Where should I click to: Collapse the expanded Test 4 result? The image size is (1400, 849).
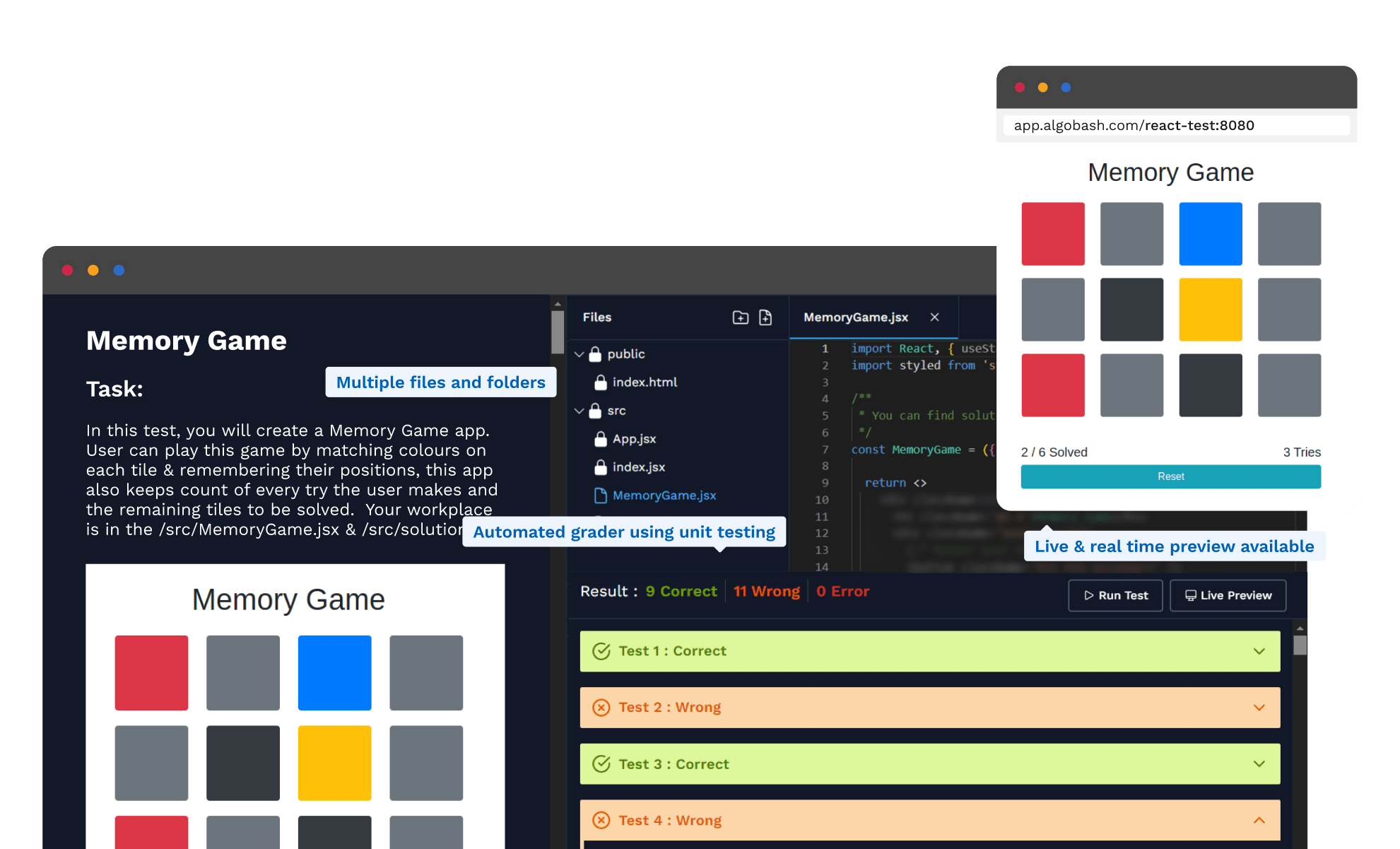(x=1259, y=820)
